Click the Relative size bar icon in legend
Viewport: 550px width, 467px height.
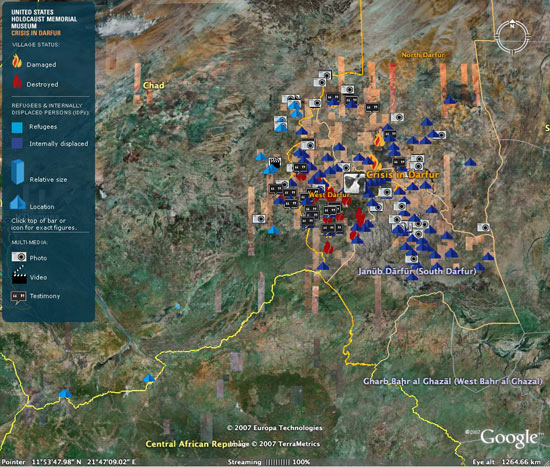click(18, 171)
